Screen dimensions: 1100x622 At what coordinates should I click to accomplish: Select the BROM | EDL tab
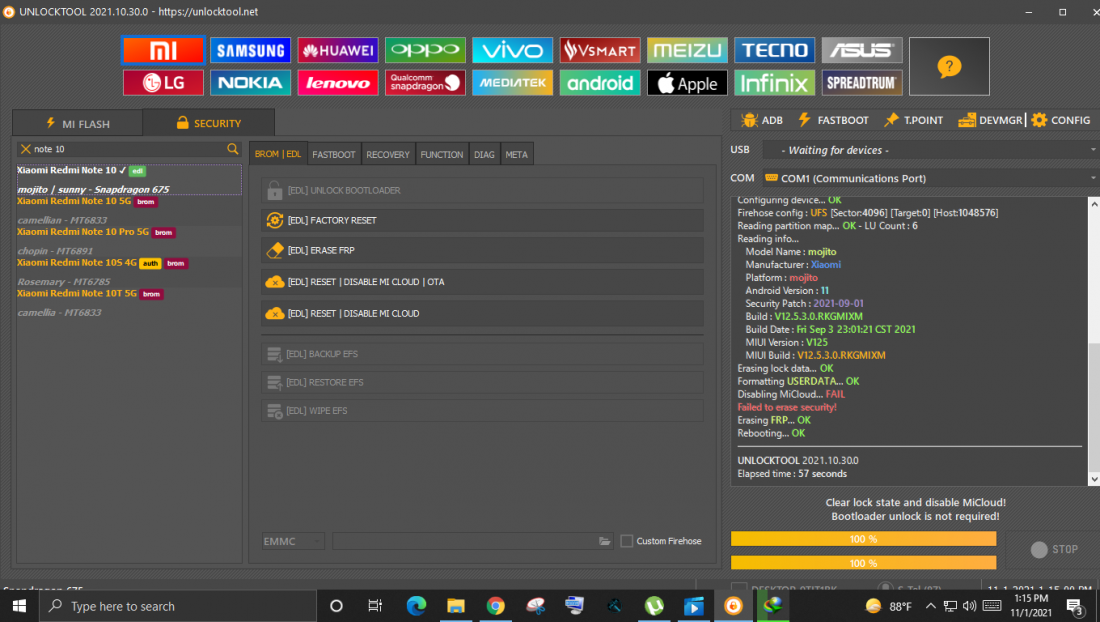[x=278, y=154]
